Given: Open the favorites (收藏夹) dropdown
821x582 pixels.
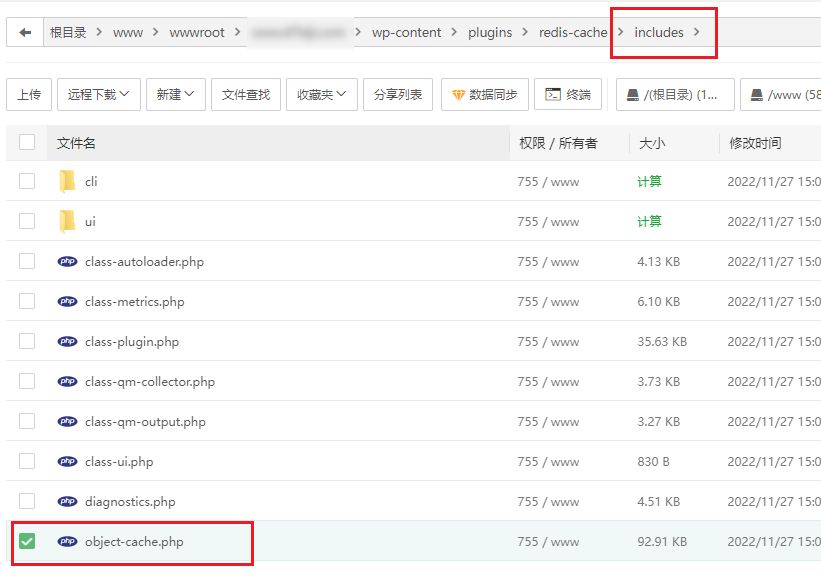Looking at the screenshot, I should click(321, 95).
